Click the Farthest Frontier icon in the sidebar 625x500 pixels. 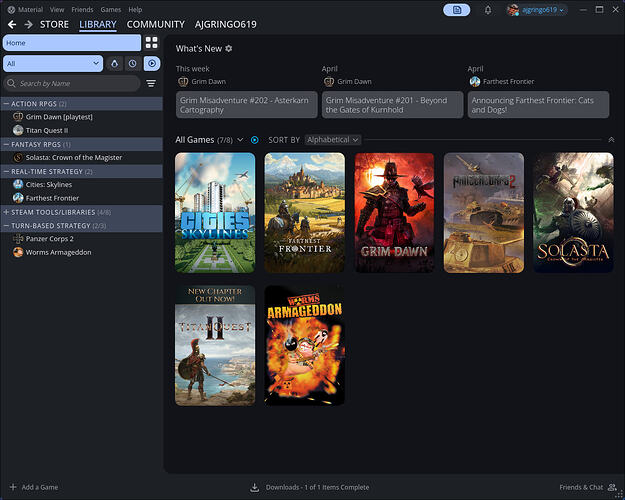point(18,198)
